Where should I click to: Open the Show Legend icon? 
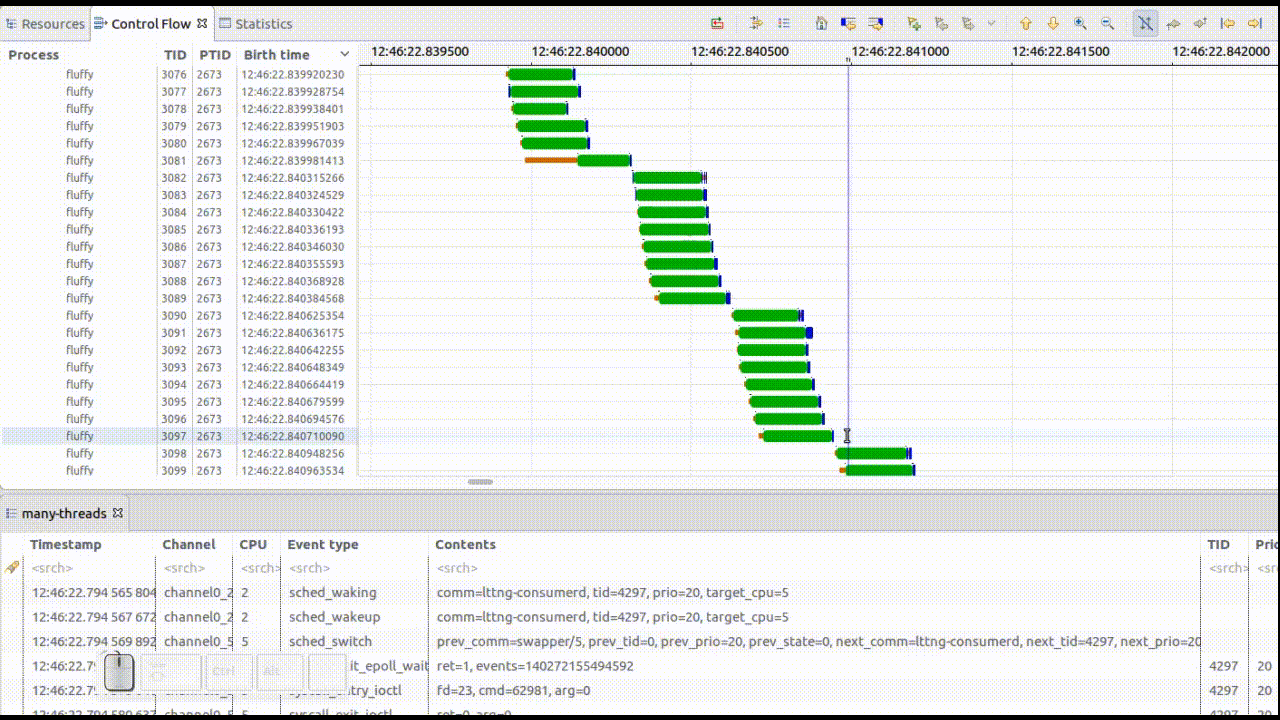click(x=784, y=23)
